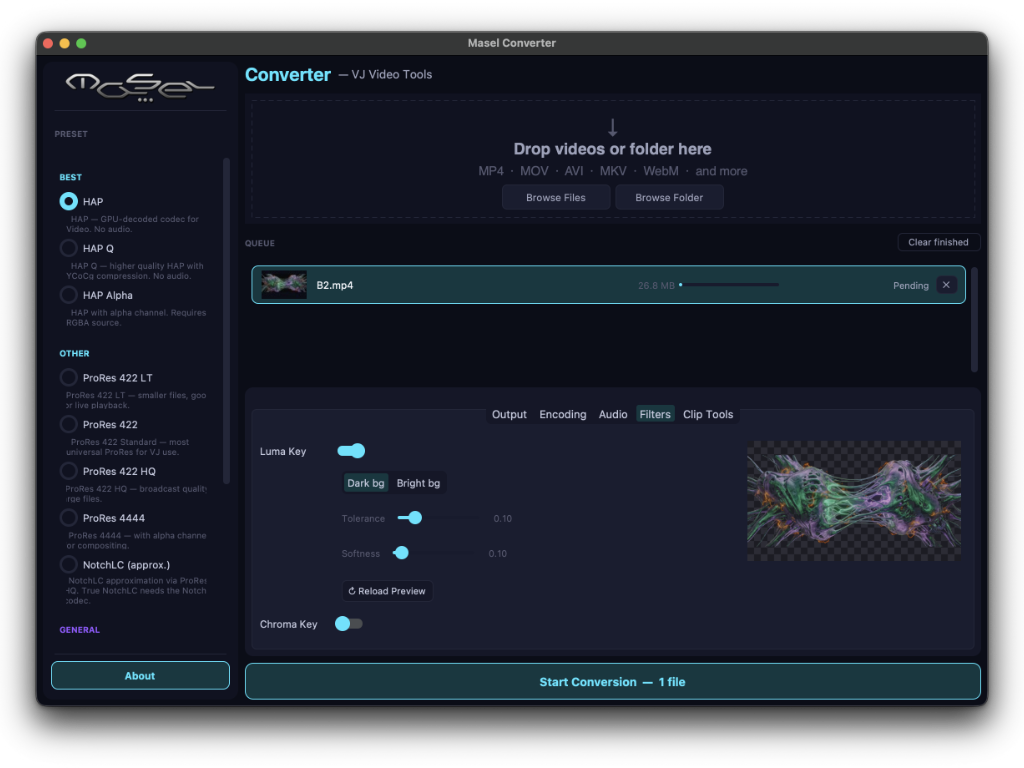Enable the Chroma Key toggle

(x=349, y=624)
